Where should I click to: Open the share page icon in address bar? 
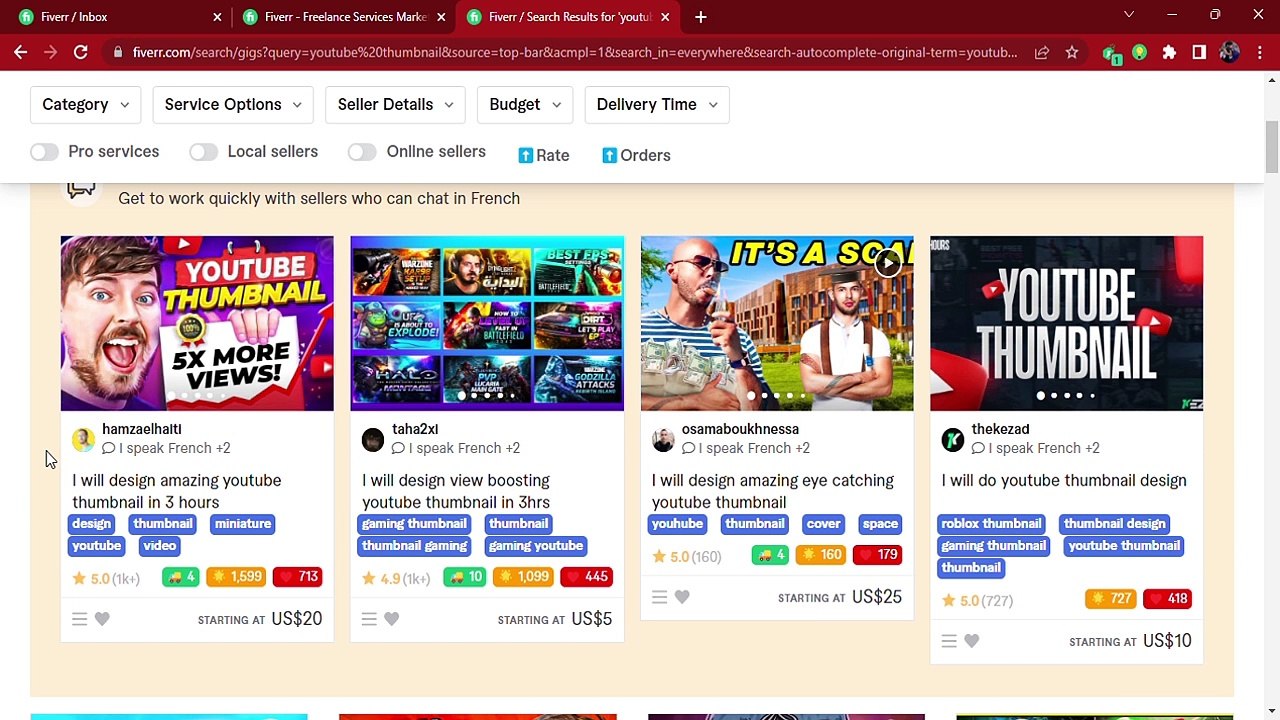coord(1042,52)
